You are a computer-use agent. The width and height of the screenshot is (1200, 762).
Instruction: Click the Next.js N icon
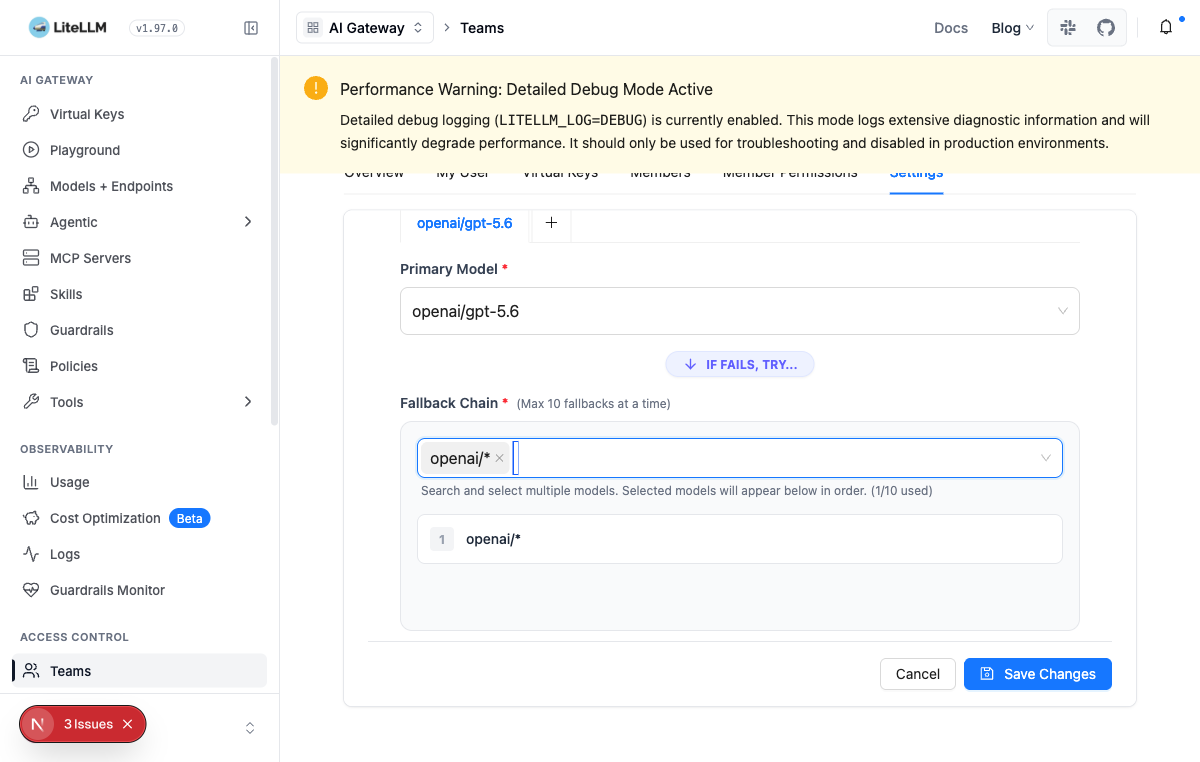point(38,724)
